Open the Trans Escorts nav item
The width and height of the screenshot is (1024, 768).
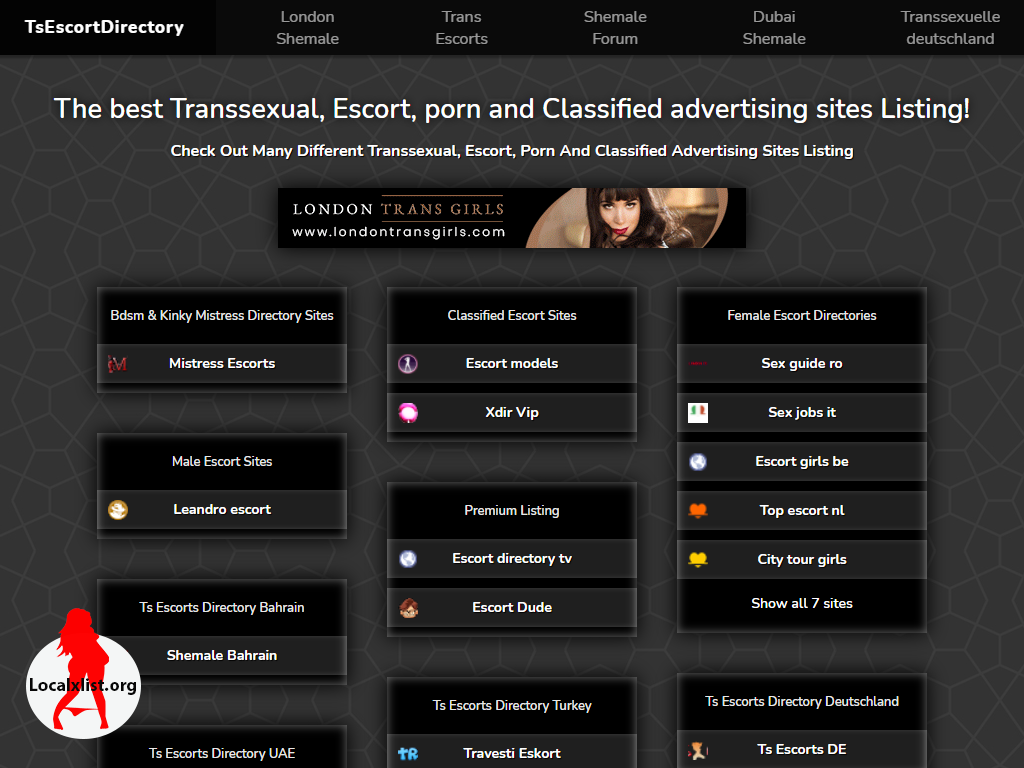(461, 27)
